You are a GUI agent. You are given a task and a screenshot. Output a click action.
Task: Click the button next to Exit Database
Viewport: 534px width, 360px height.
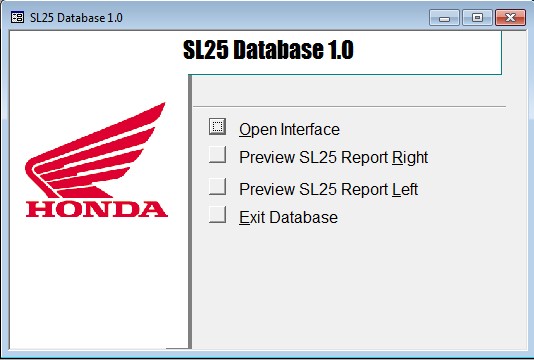pyautogui.click(x=217, y=215)
